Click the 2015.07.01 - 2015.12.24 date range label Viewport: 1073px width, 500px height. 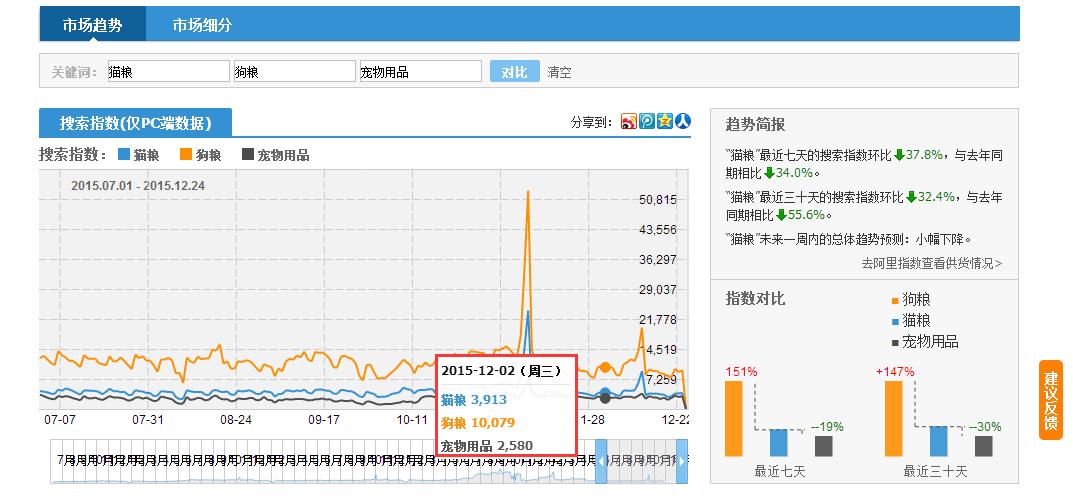tap(138, 186)
